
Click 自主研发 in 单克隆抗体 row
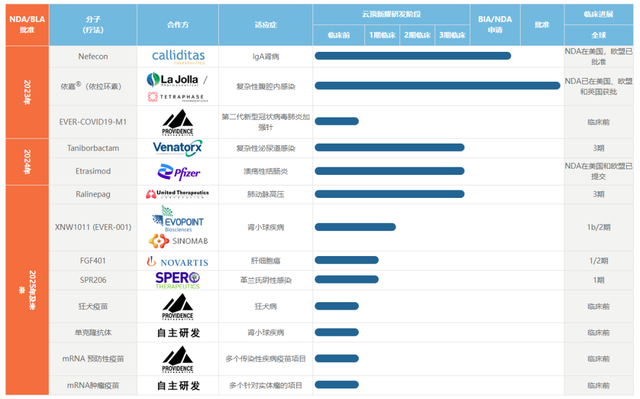178,333
